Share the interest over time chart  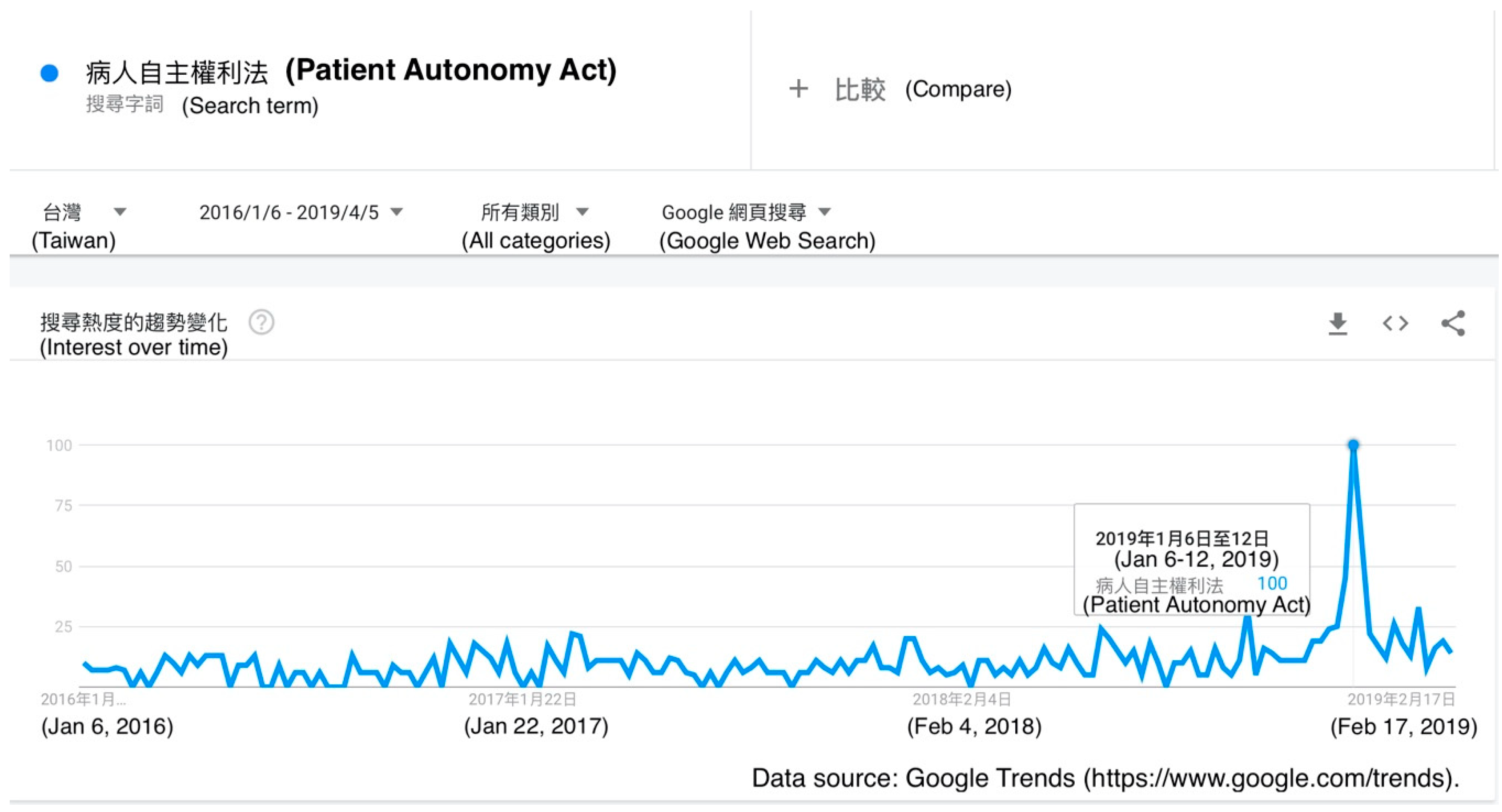pos(1452,323)
